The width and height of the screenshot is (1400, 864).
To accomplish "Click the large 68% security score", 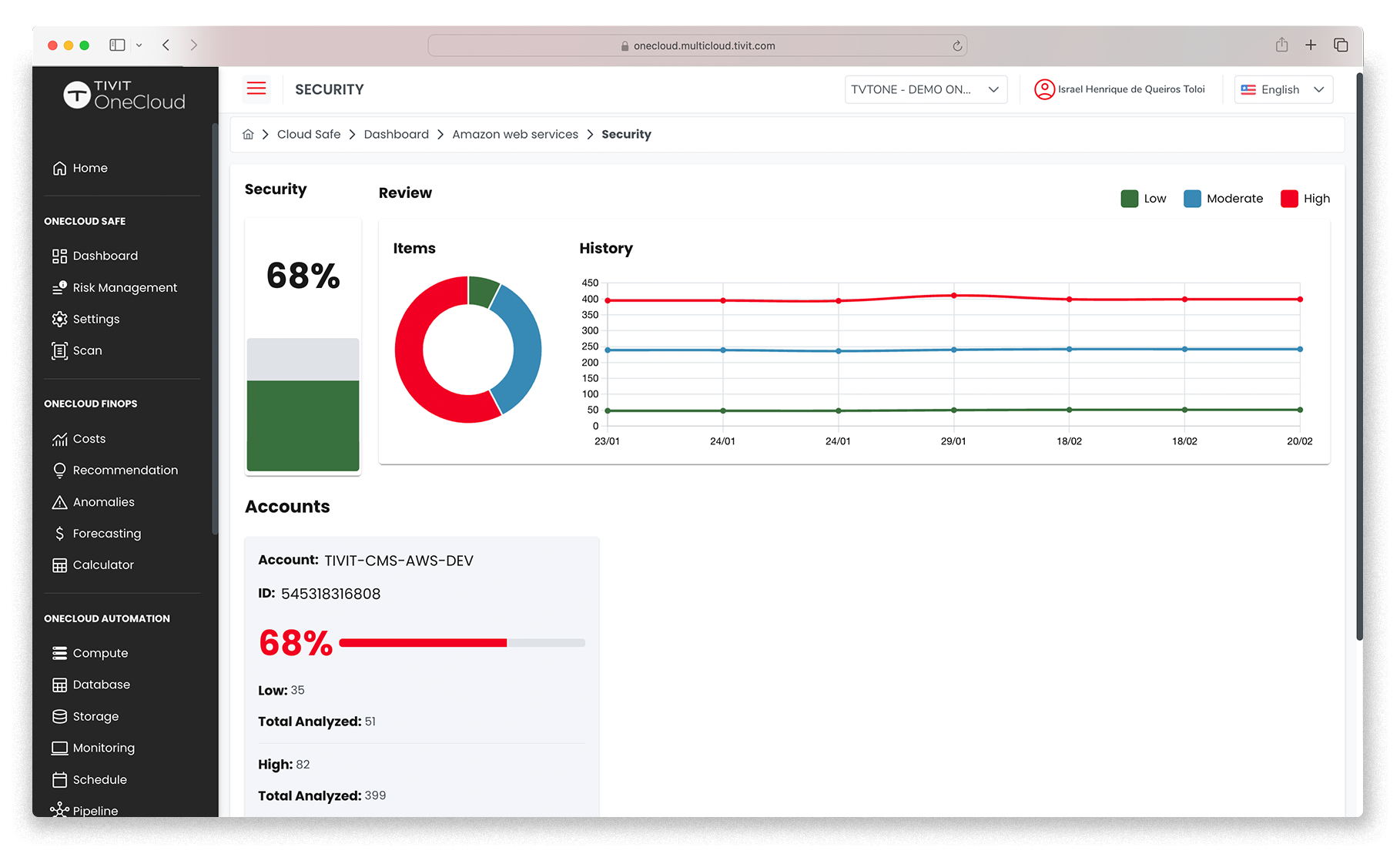I will (303, 276).
